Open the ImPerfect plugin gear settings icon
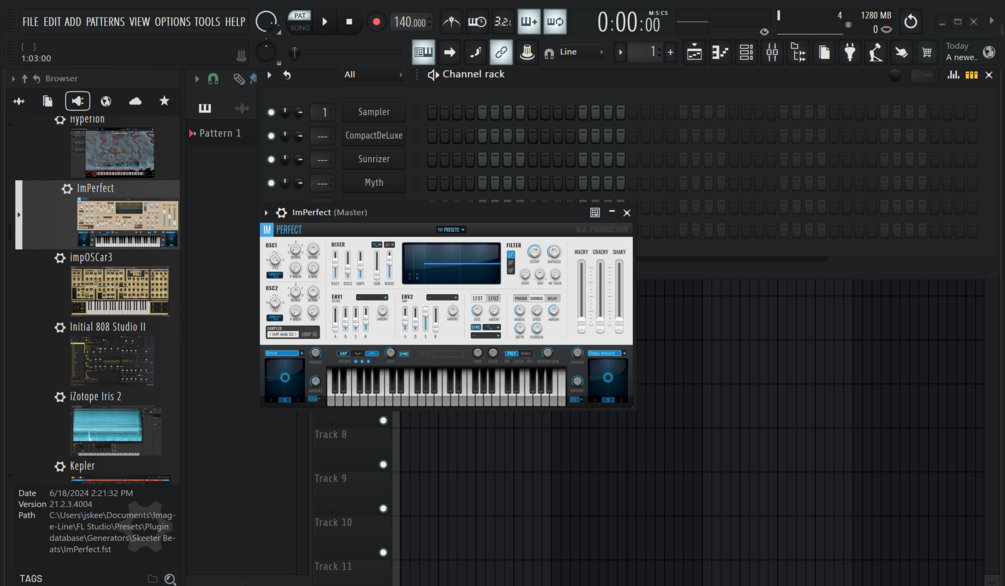The height and width of the screenshot is (586, 1005). click(x=281, y=212)
